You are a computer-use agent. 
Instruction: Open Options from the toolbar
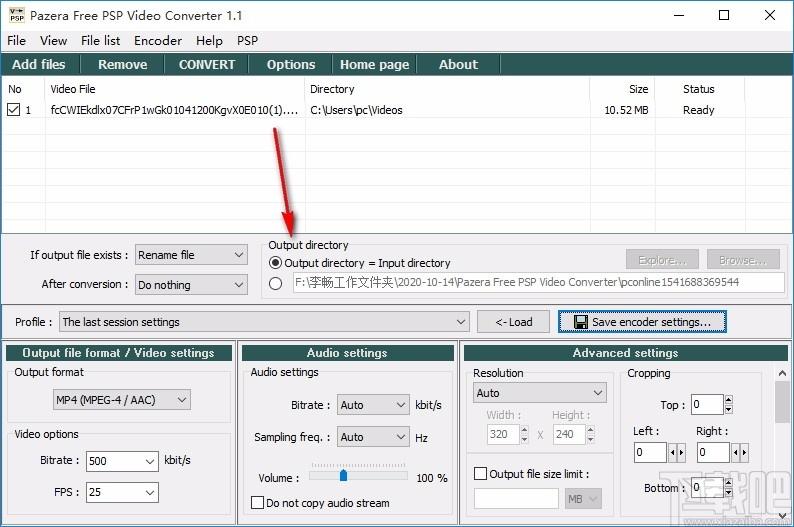tap(291, 64)
